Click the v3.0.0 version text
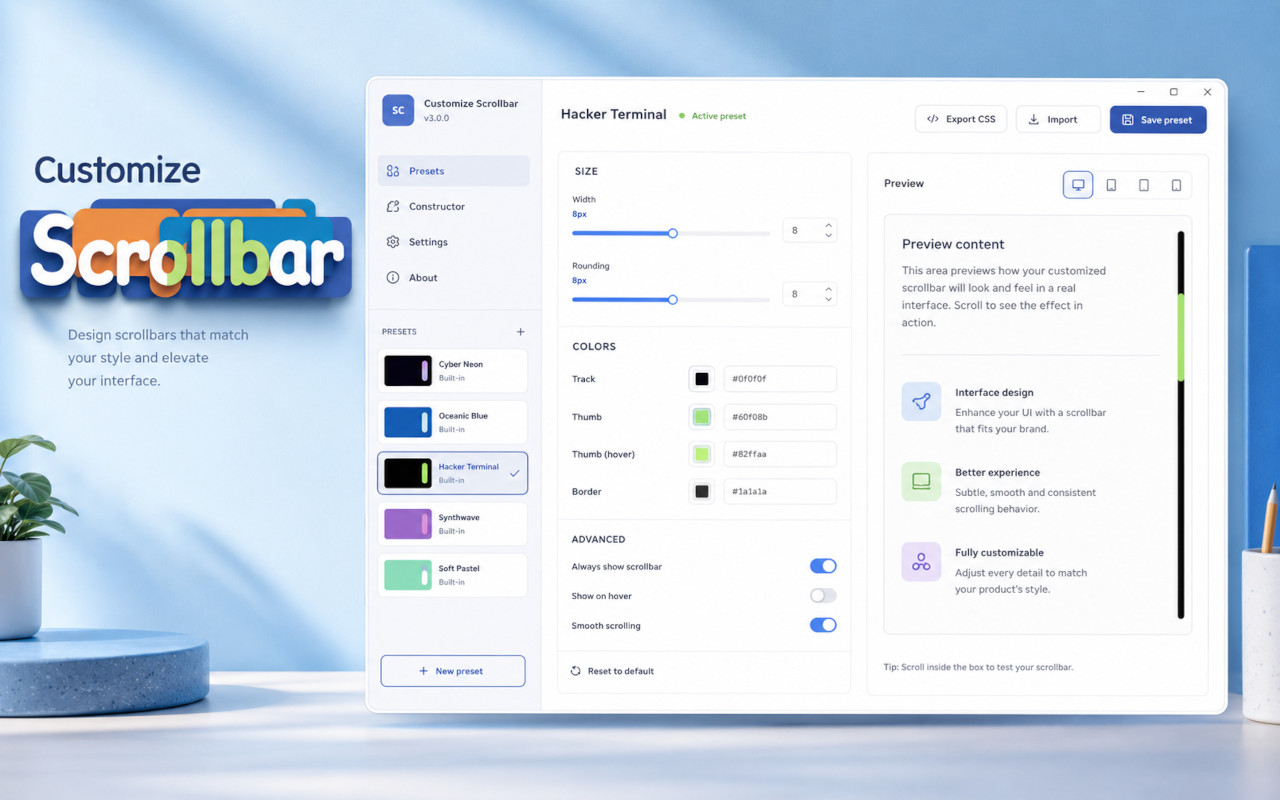Image resolution: width=1280 pixels, height=800 pixels. [x=436, y=118]
